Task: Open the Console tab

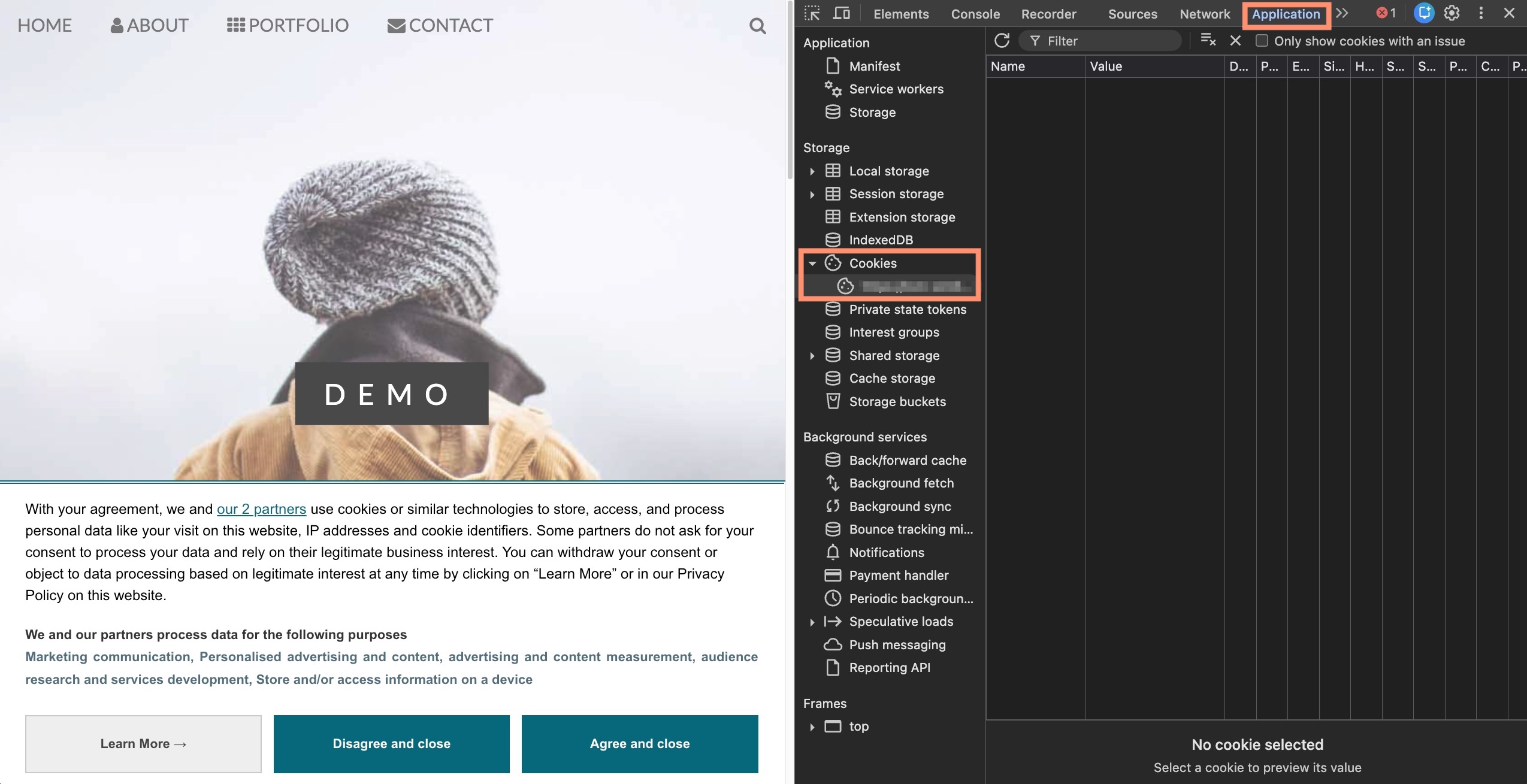Action: click(x=975, y=14)
